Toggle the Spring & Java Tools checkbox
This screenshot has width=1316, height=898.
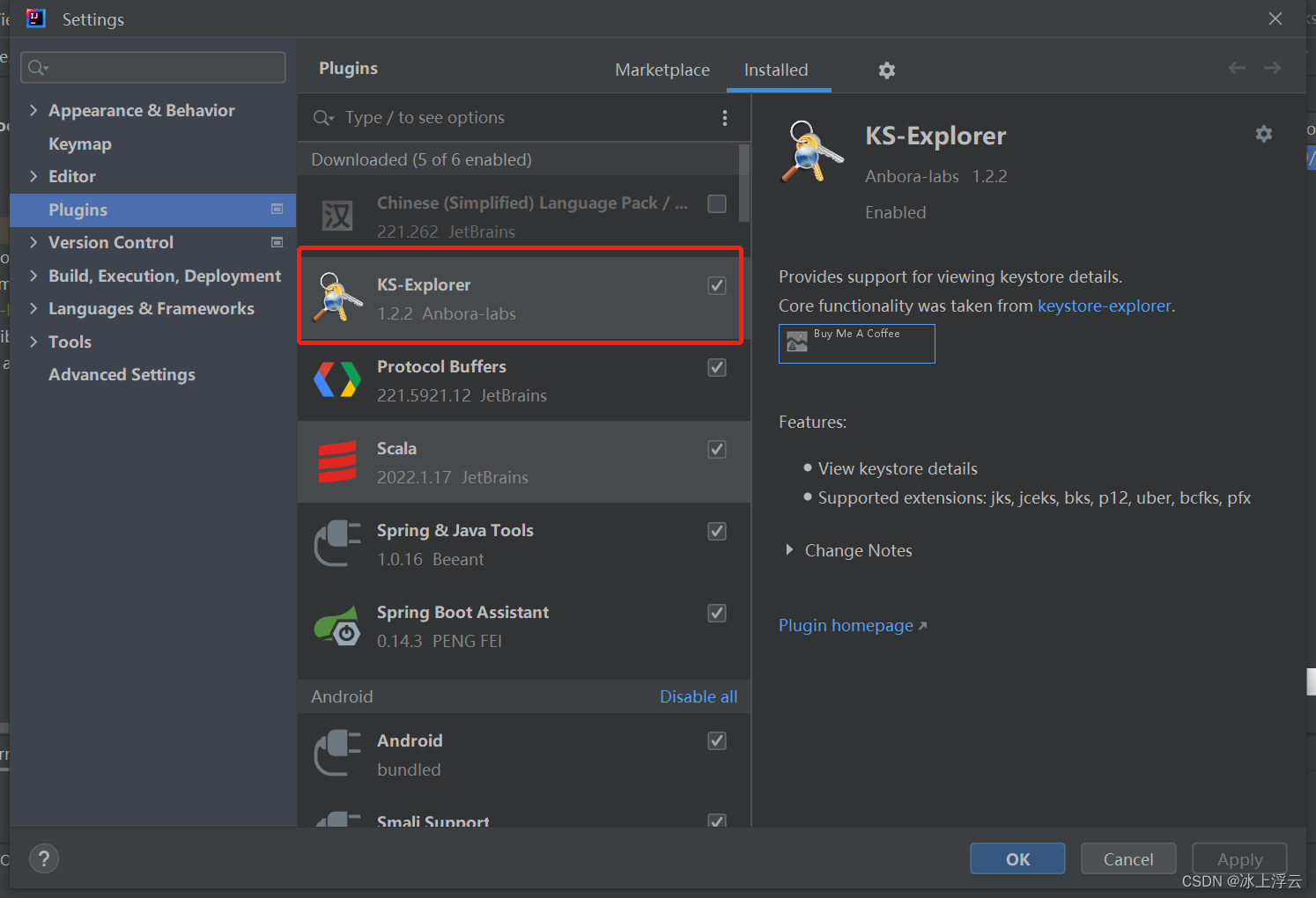(x=717, y=531)
